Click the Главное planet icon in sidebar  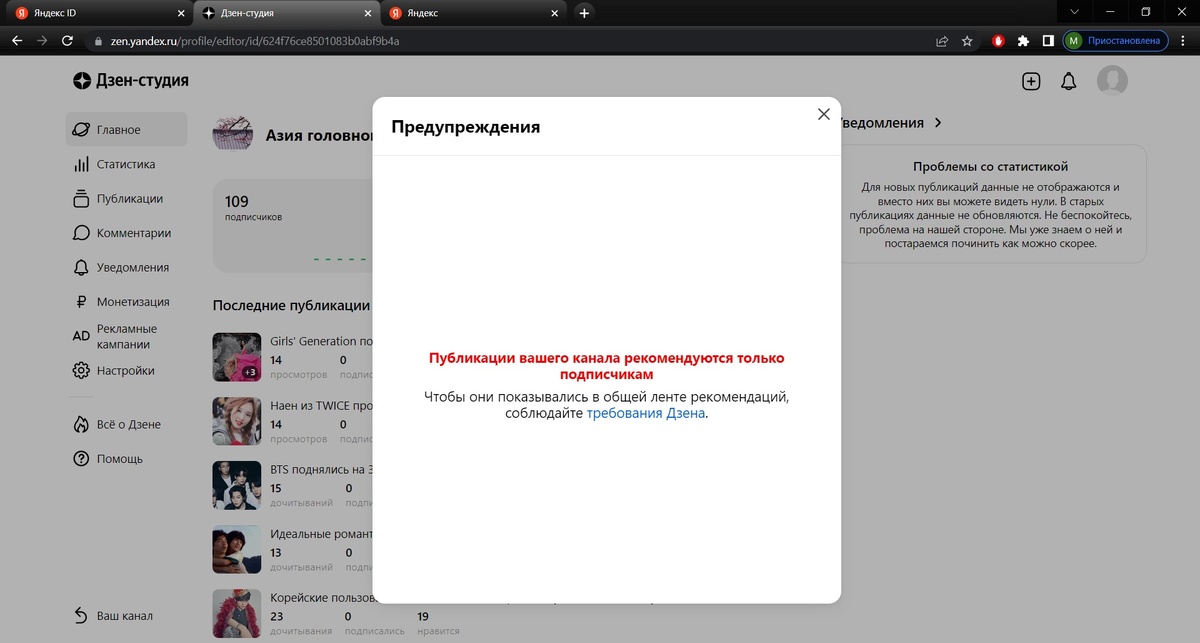coord(82,130)
